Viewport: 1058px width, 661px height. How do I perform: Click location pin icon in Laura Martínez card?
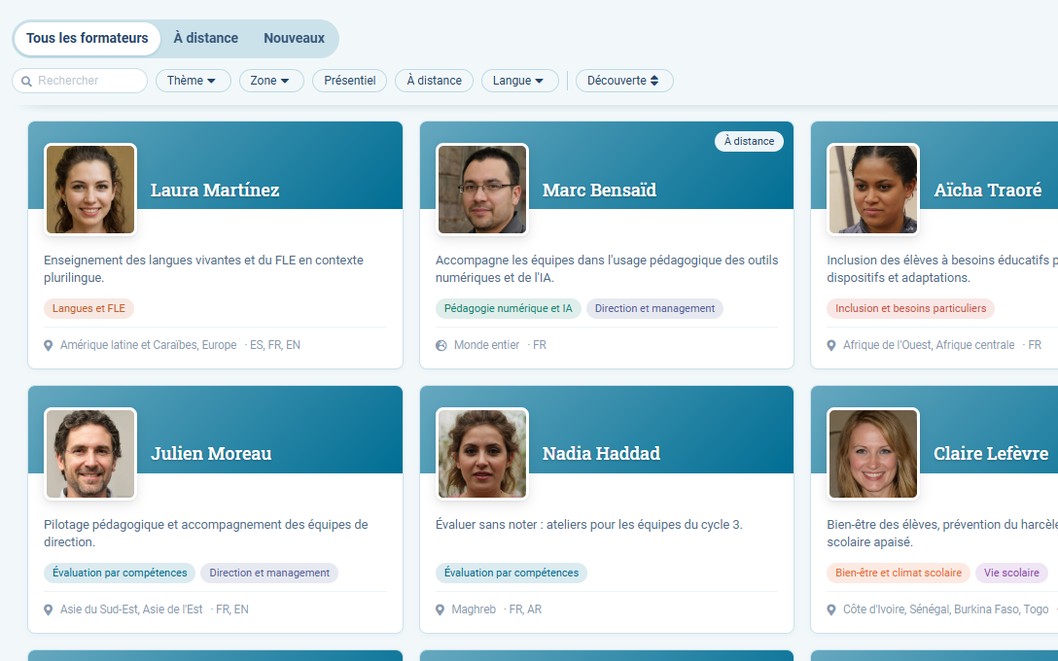point(48,345)
